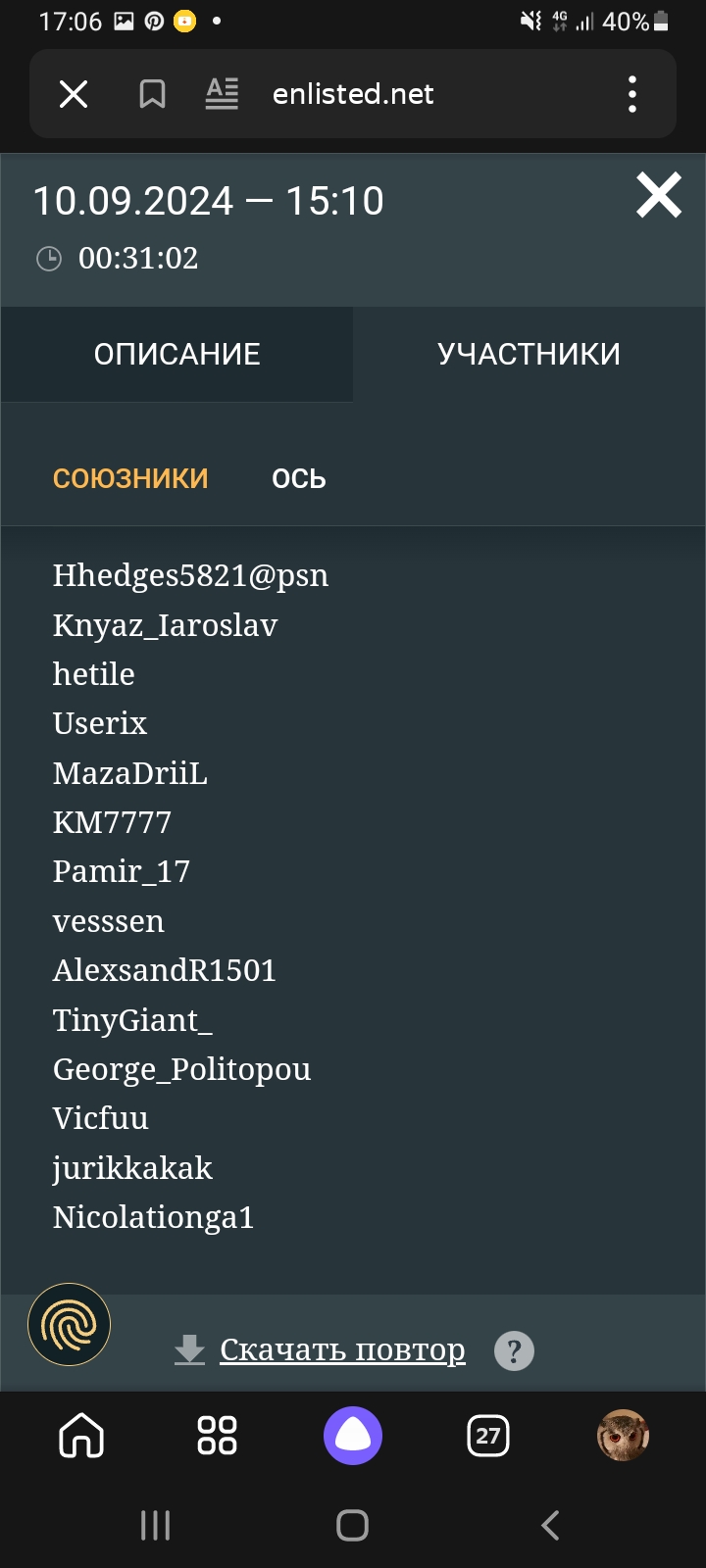706x1568 pixels.
Task: Switch to the ОПИСАНИЕ tab
Action: (177, 354)
